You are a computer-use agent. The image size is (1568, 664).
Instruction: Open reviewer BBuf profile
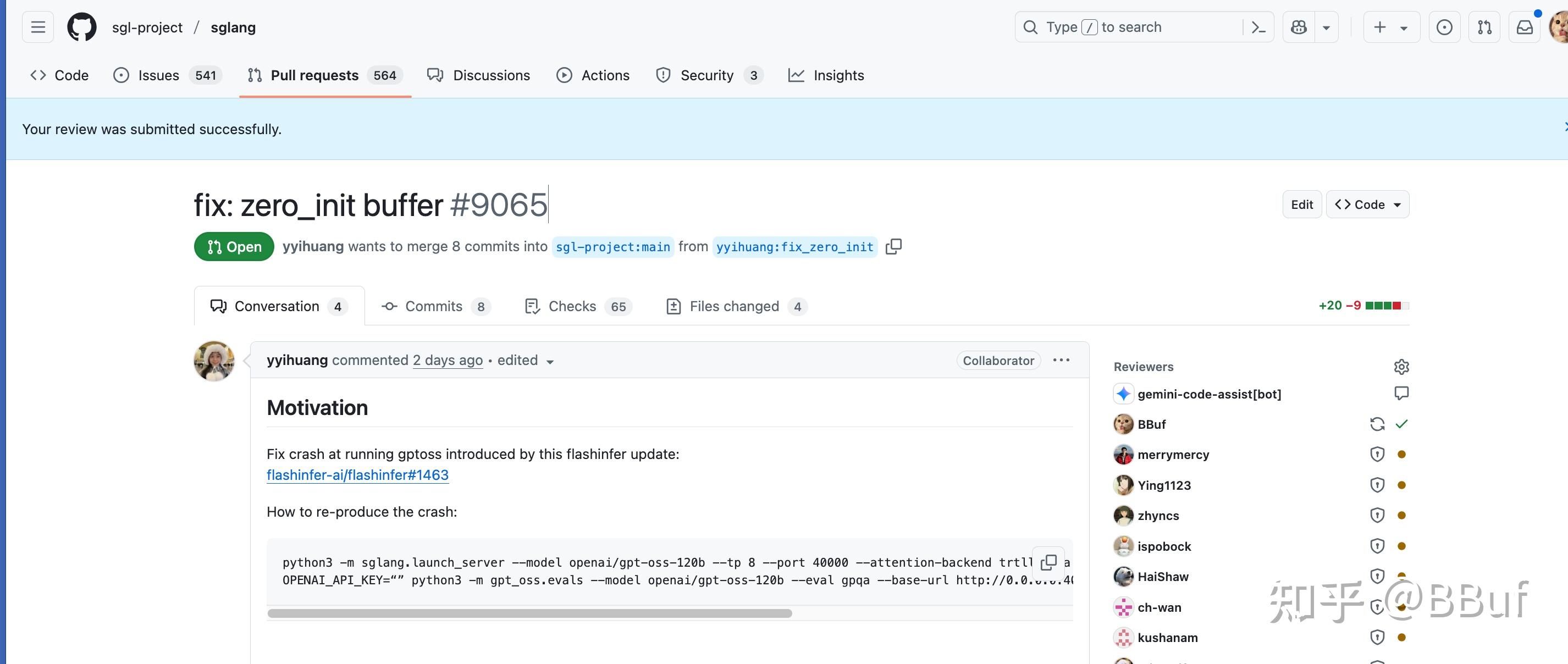[x=1151, y=424]
